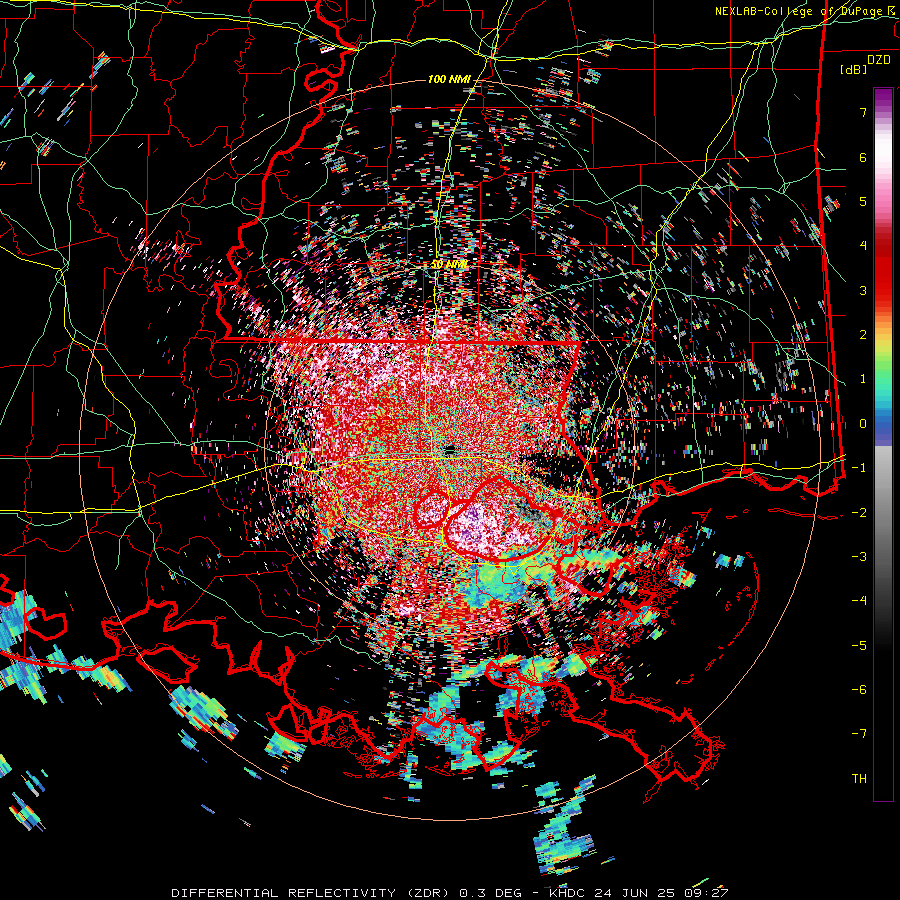Select the 1 value on the color scale
The height and width of the screenshot is (900, 900).
coord(863,379)
